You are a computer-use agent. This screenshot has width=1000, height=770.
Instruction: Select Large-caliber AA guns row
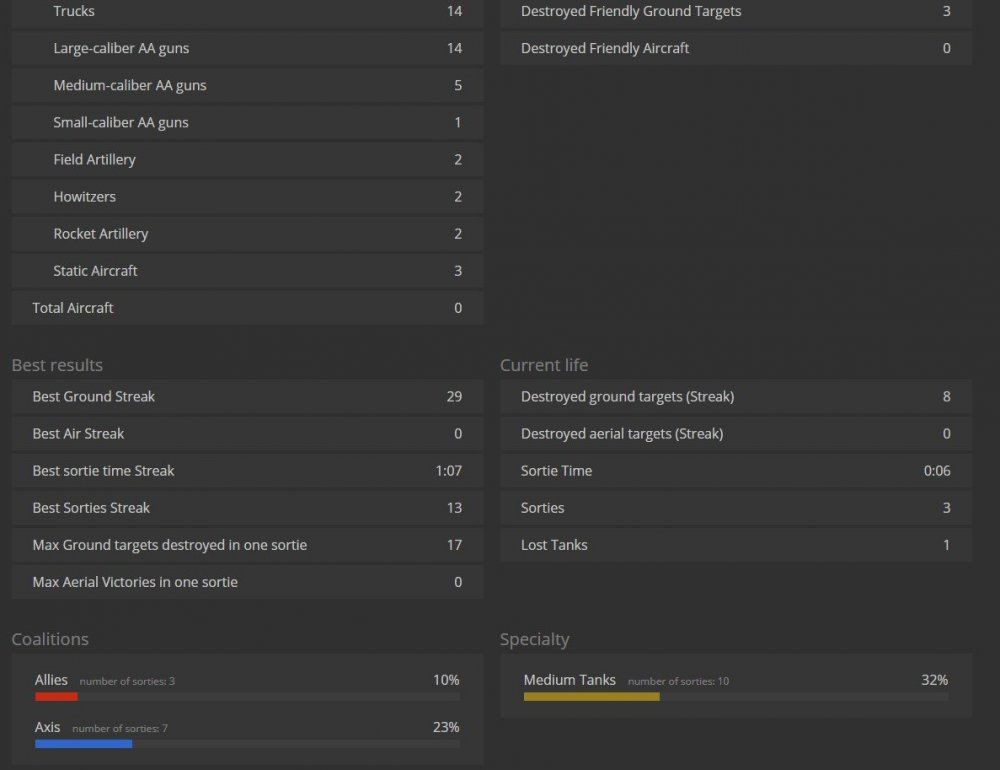247,49
